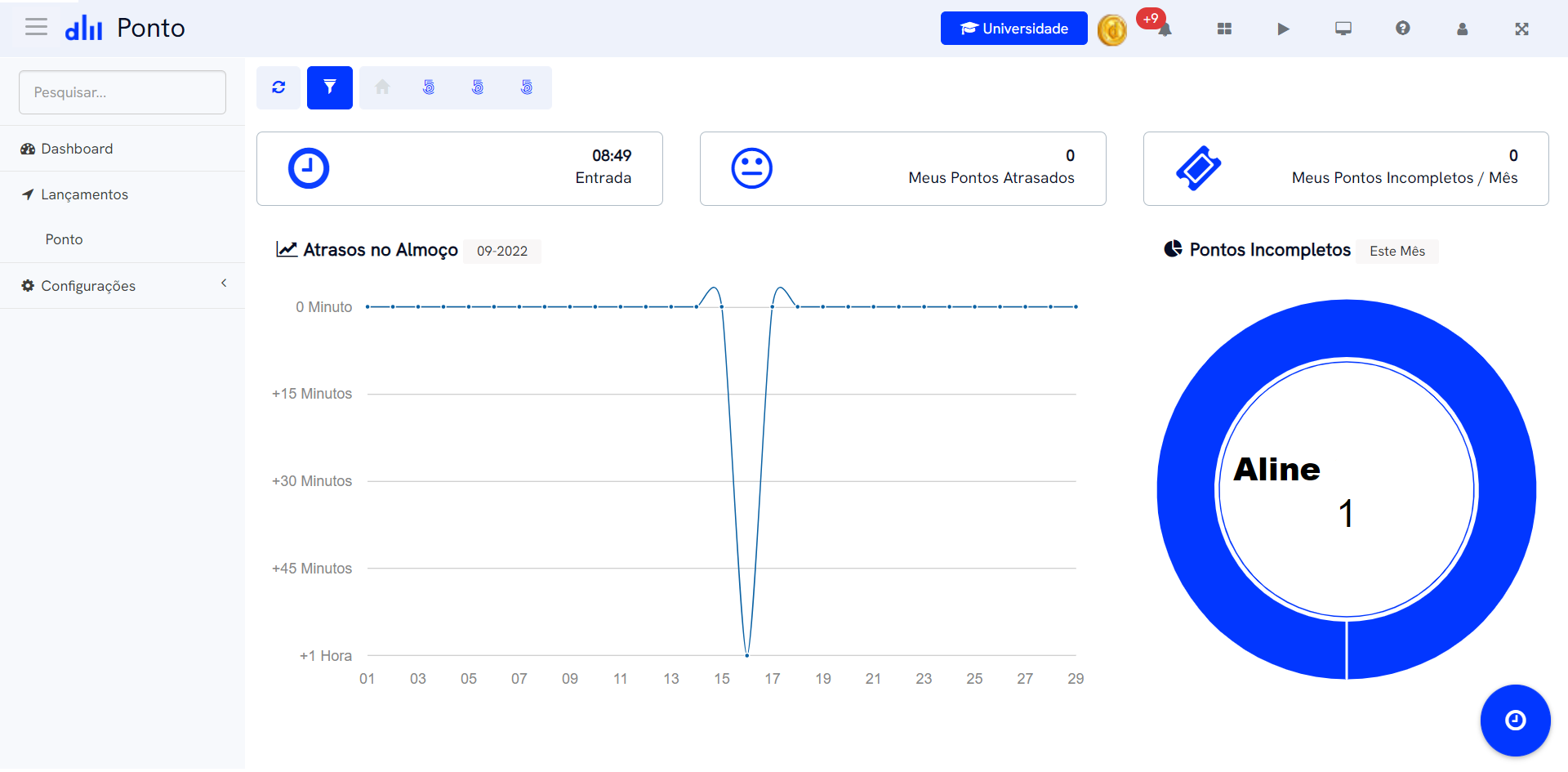Click the Pontos Incompletos chart heading
The image size is (1568, 772).
tap(1270, 250)
